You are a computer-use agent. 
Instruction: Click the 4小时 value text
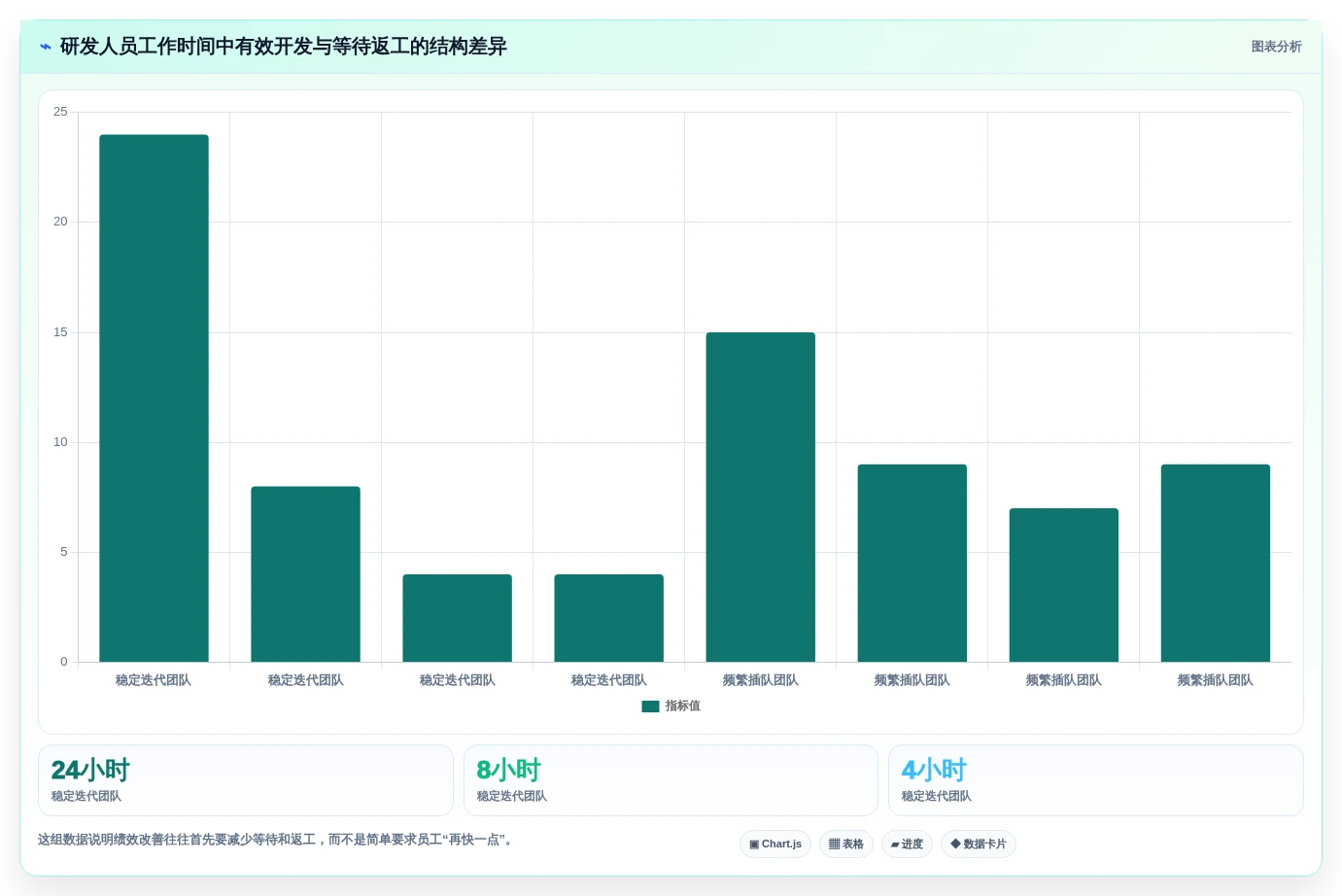[x=934, y=771]
